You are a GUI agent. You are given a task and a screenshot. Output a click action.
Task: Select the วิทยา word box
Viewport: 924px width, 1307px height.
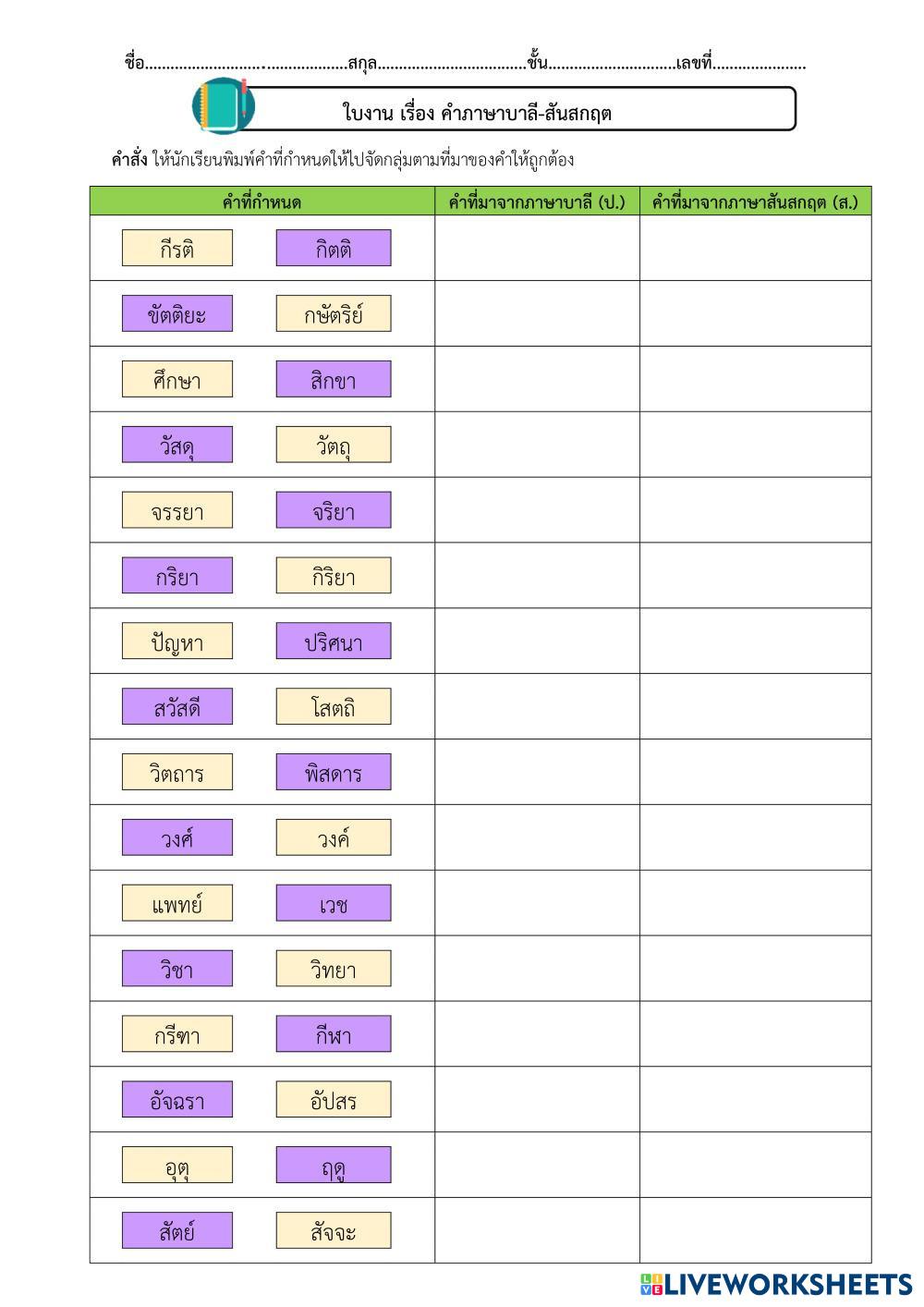click(x=333, y=970)
